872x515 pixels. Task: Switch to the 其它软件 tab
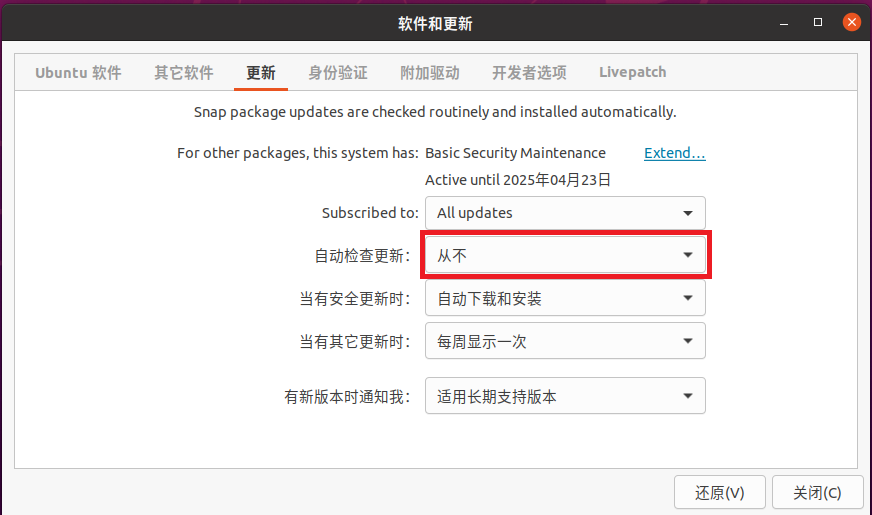184,72
